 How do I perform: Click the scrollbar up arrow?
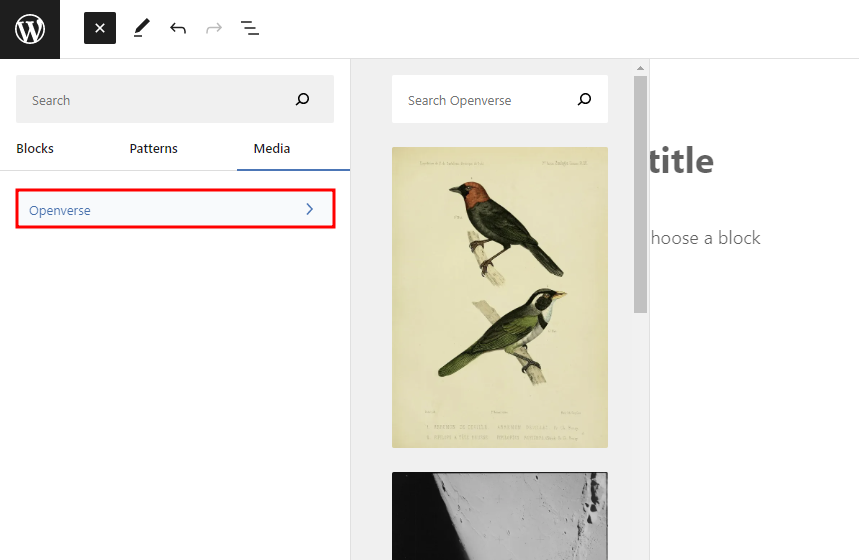[x=640, y=68]
